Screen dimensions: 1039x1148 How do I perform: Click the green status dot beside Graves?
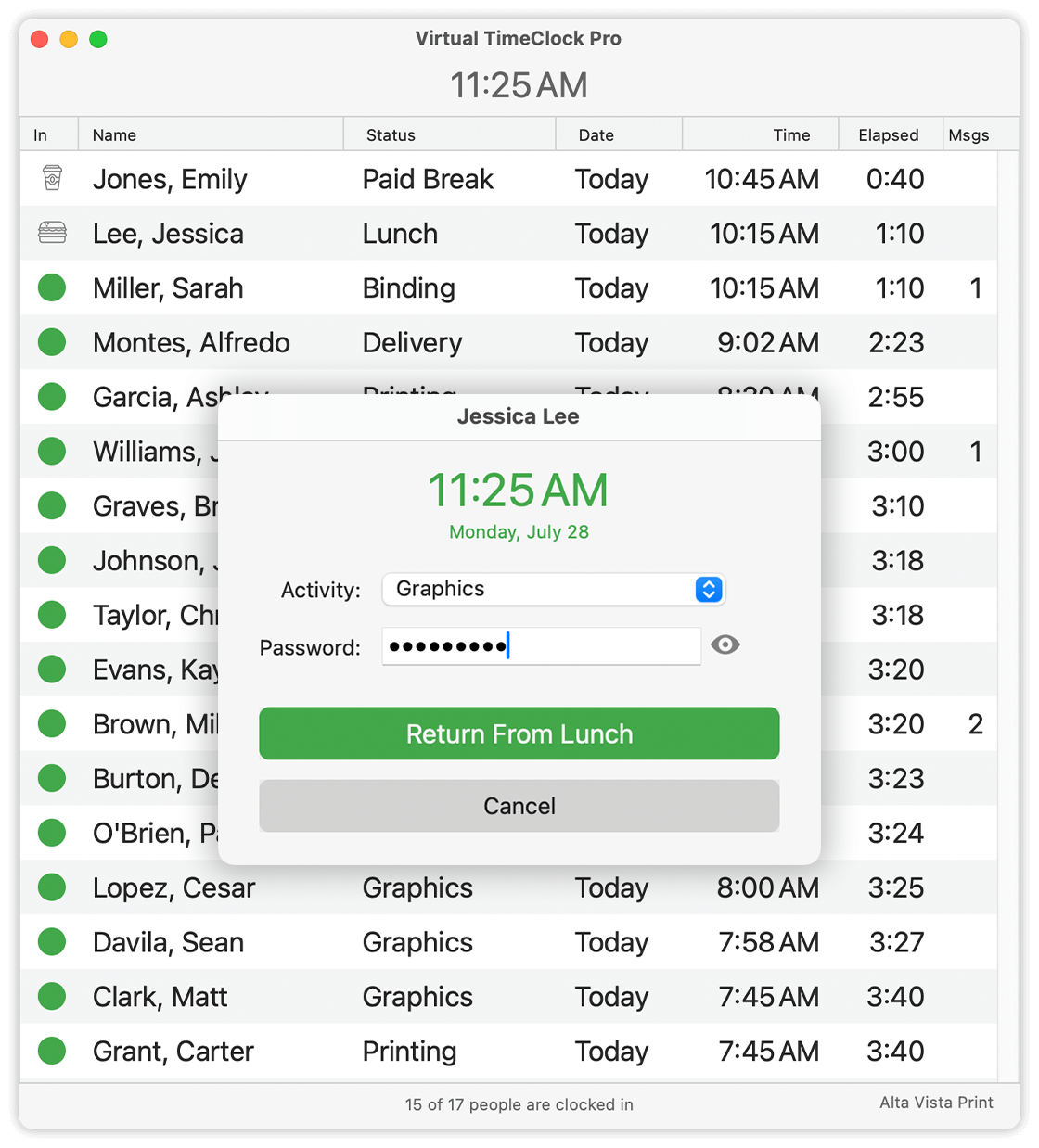pyautogui.click(x=52, y=505)
